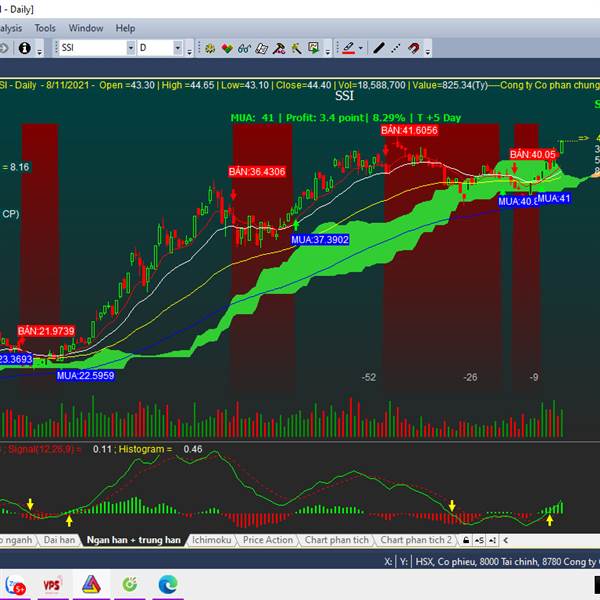Expand the SSI symbol dropdown arrow
600x600 pixels.
click(131, 48)
